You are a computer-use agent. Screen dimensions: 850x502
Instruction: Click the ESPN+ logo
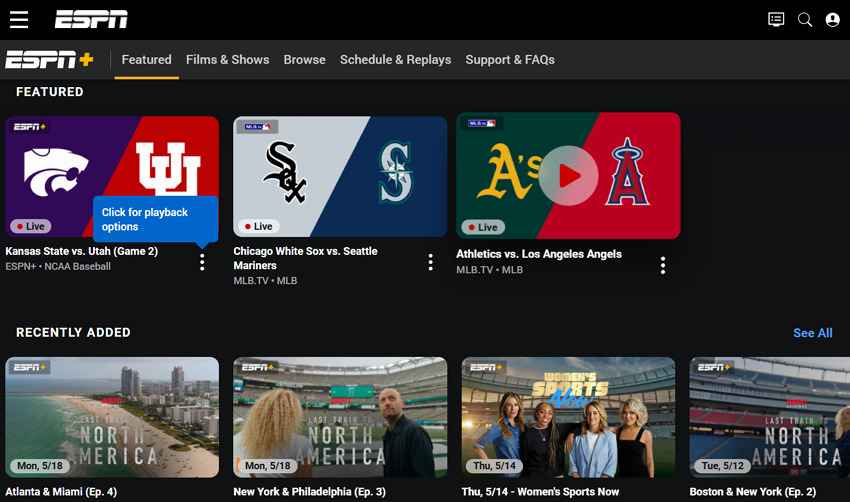(x=49, y=59)
